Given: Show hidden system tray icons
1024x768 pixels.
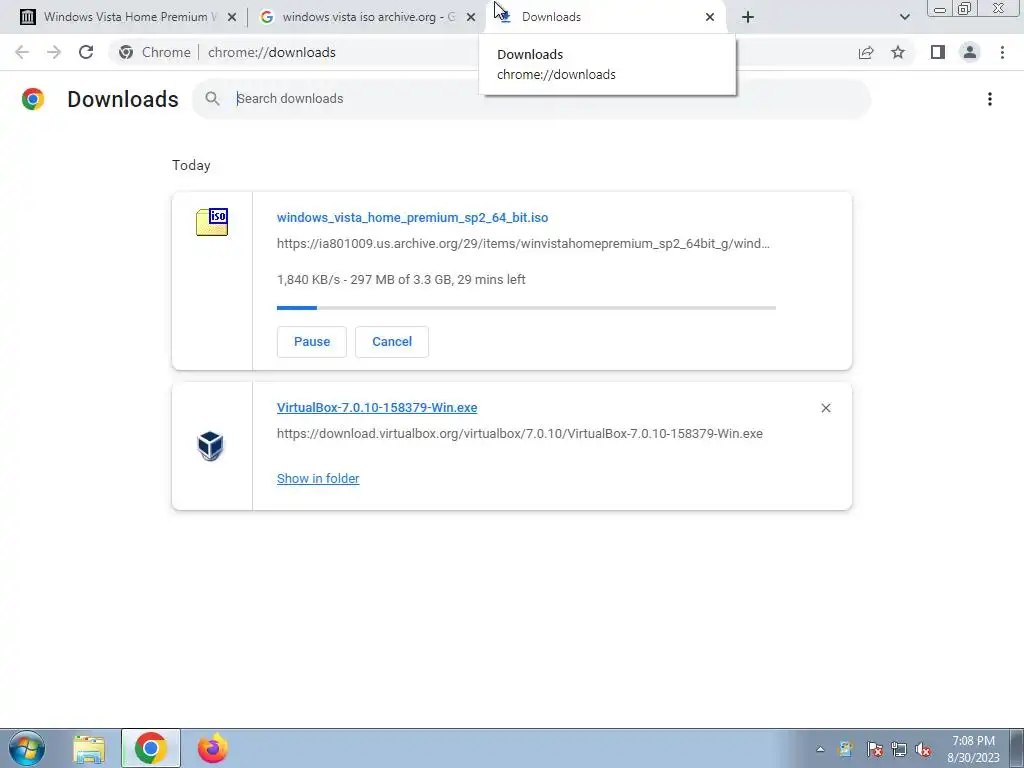Looking at the screenshot, I should [x=820, y=750].
